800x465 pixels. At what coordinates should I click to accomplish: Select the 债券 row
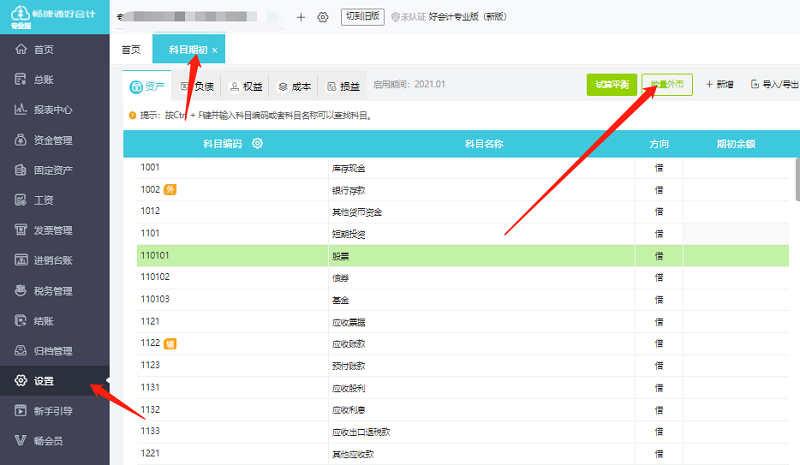click(x=463, y=278)
